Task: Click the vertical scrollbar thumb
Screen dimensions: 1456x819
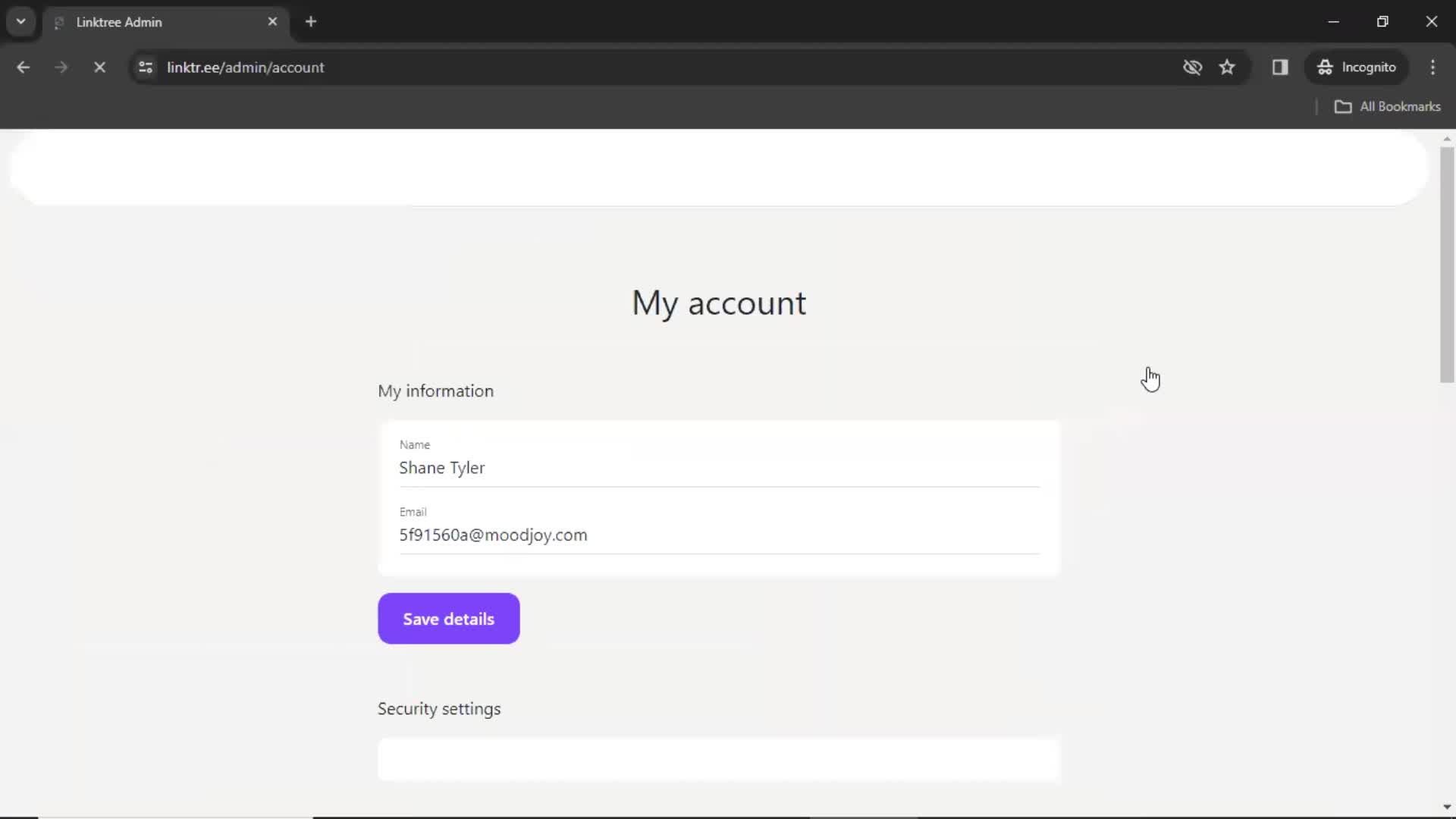Action: point(1447,265)
